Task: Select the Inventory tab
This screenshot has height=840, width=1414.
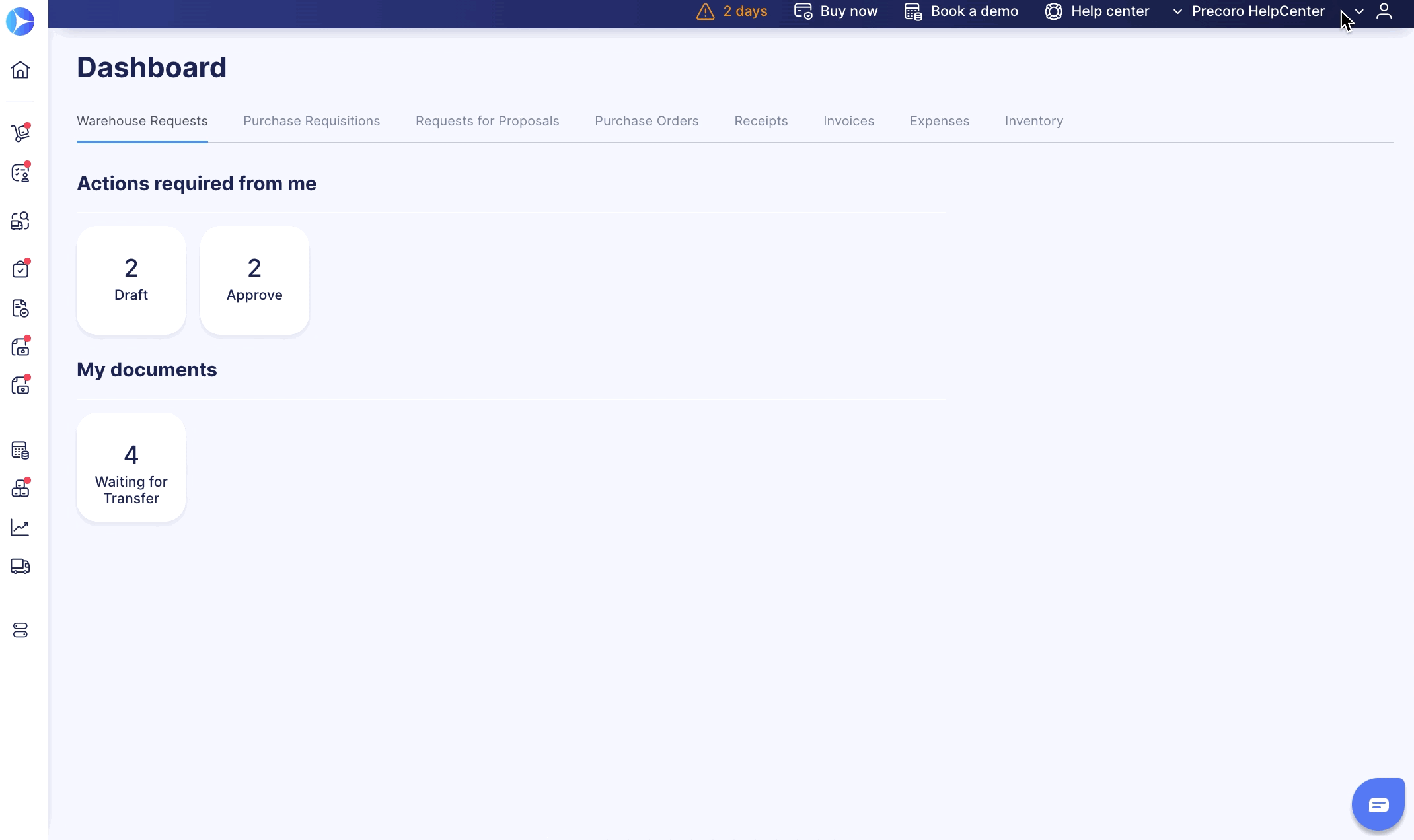Action: point(1033,121)
